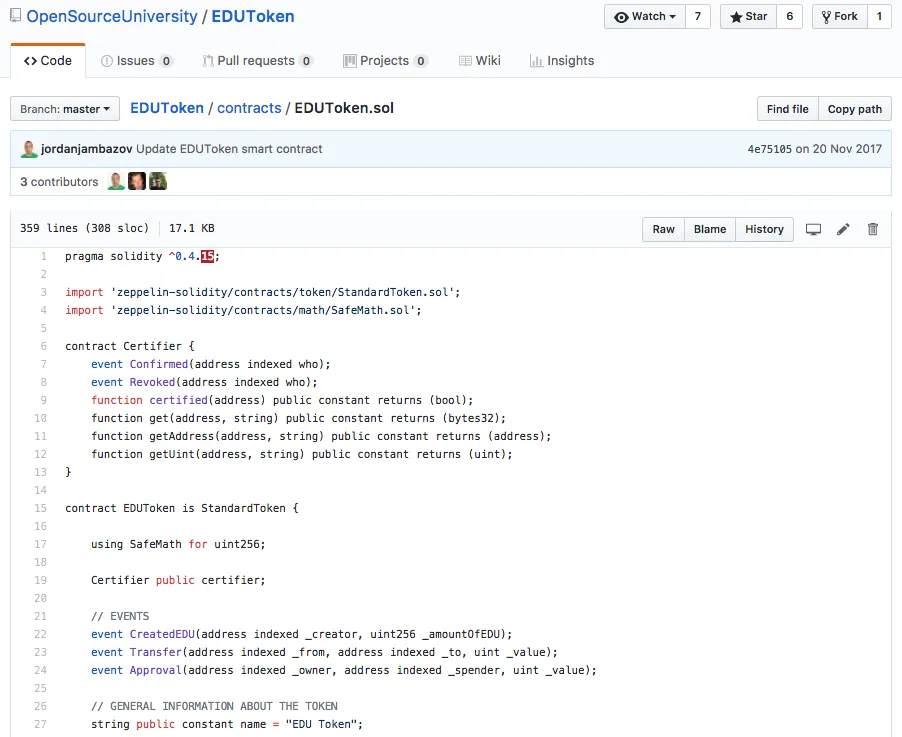Click 'function getAddress' code line

321,436
